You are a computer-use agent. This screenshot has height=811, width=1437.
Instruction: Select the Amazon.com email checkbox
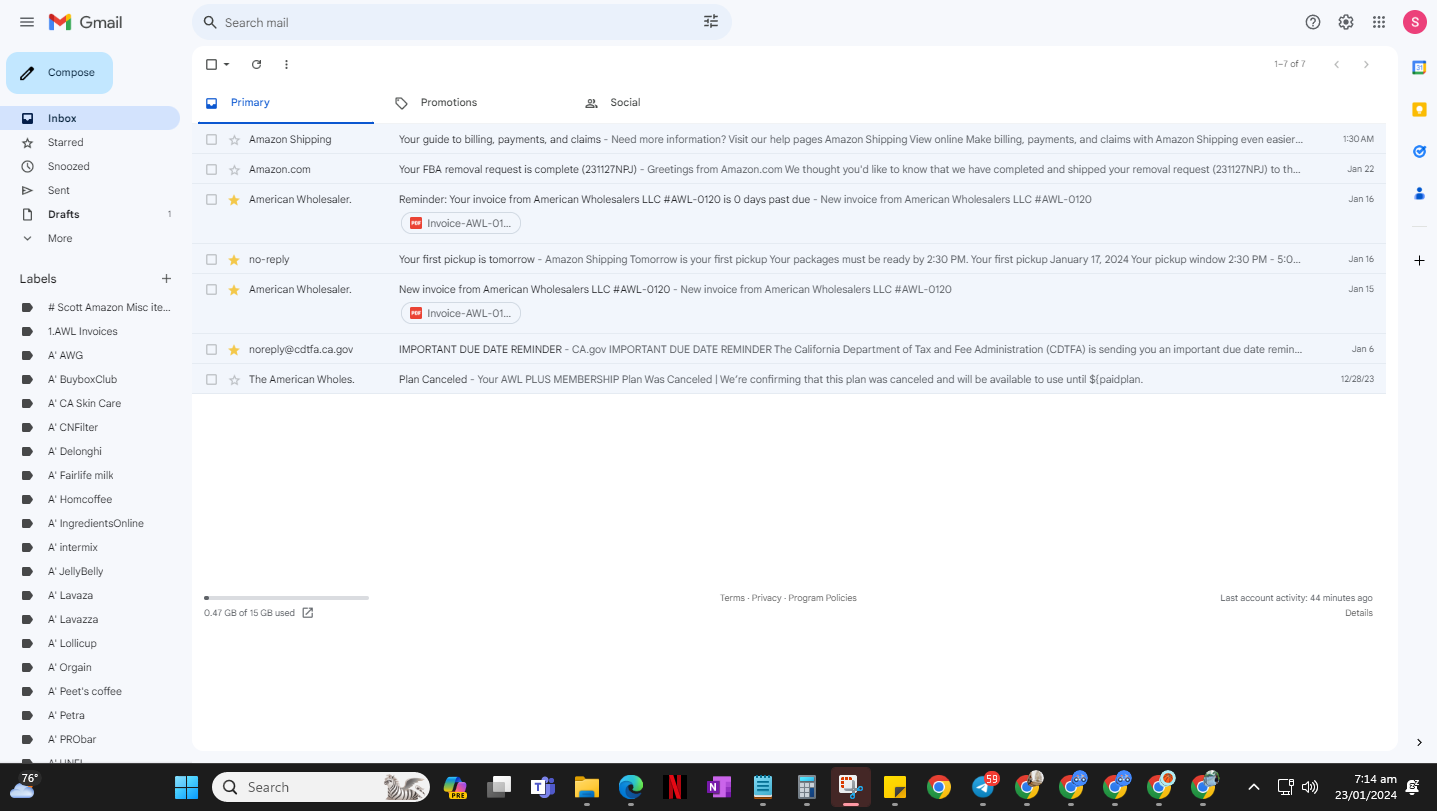(211, 169)
